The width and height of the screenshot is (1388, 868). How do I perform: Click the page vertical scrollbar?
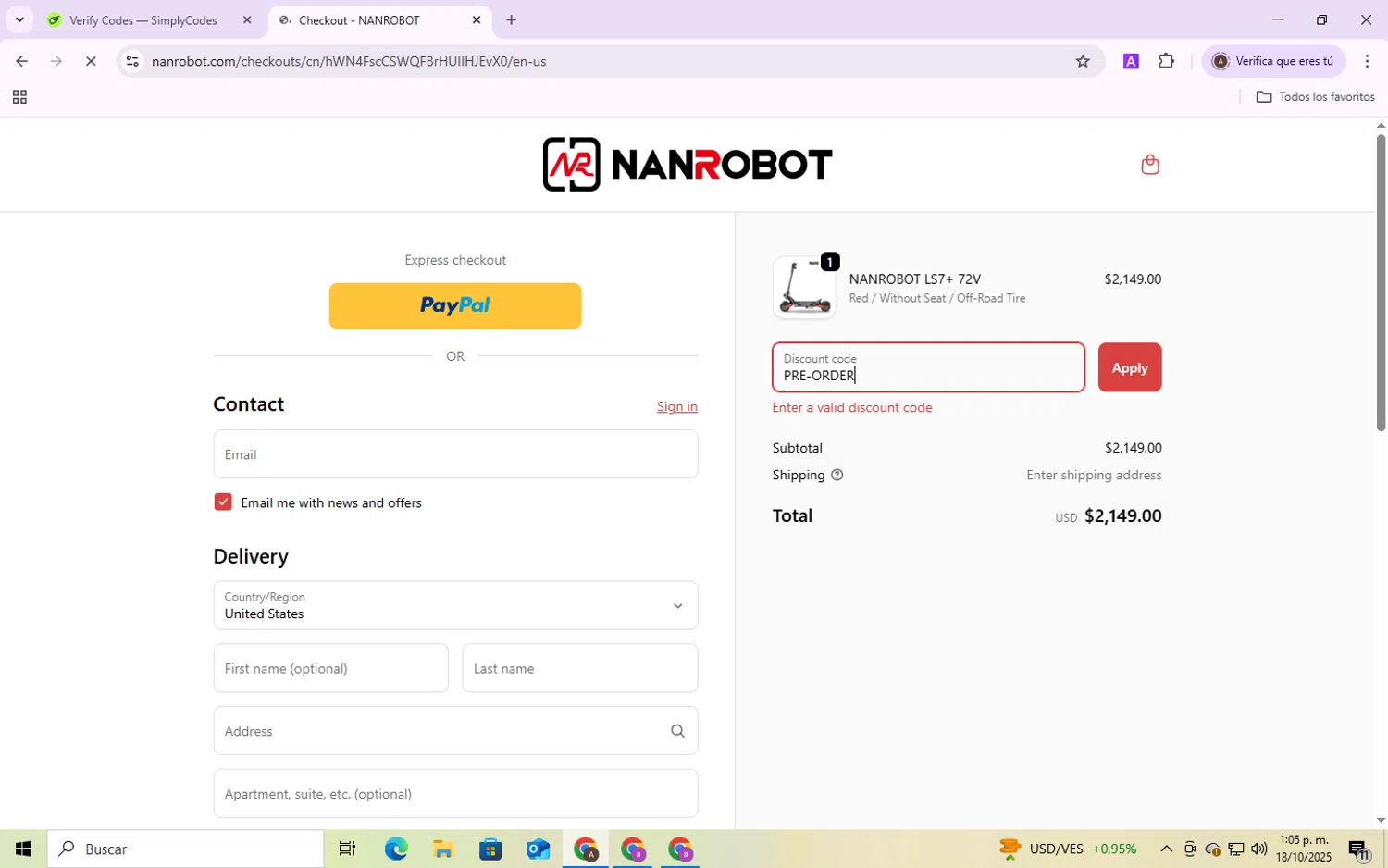click(1381, 282)
